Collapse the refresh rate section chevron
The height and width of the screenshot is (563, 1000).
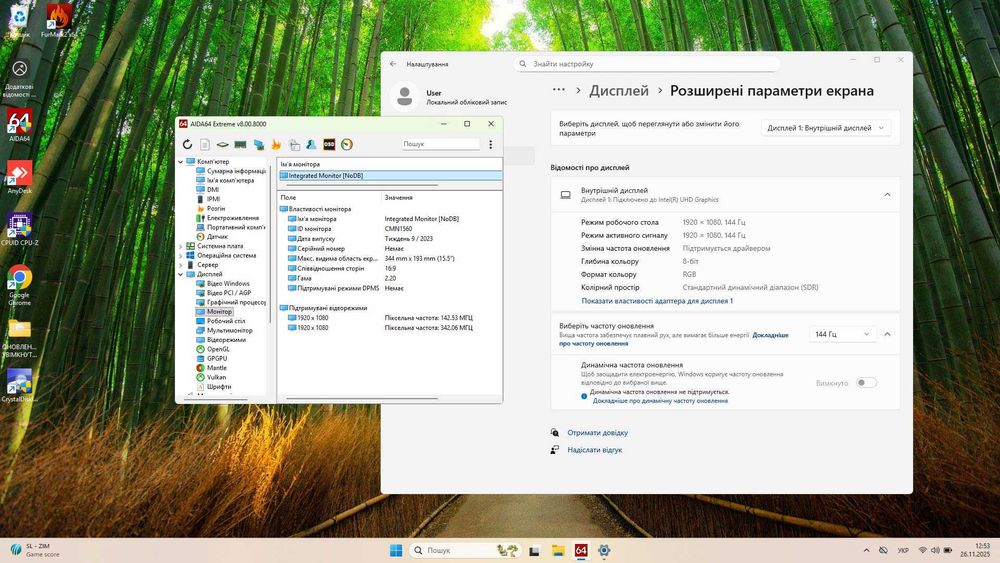(x=887, y=334)
